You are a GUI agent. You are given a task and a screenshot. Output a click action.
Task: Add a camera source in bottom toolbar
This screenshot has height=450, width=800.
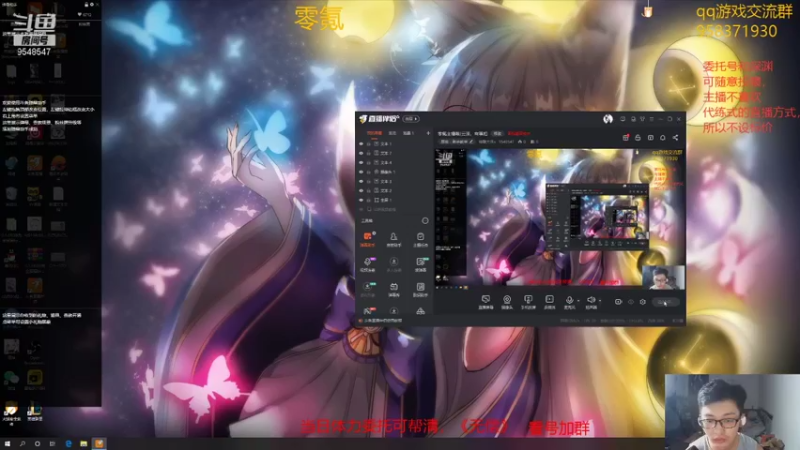pos(507,302)
